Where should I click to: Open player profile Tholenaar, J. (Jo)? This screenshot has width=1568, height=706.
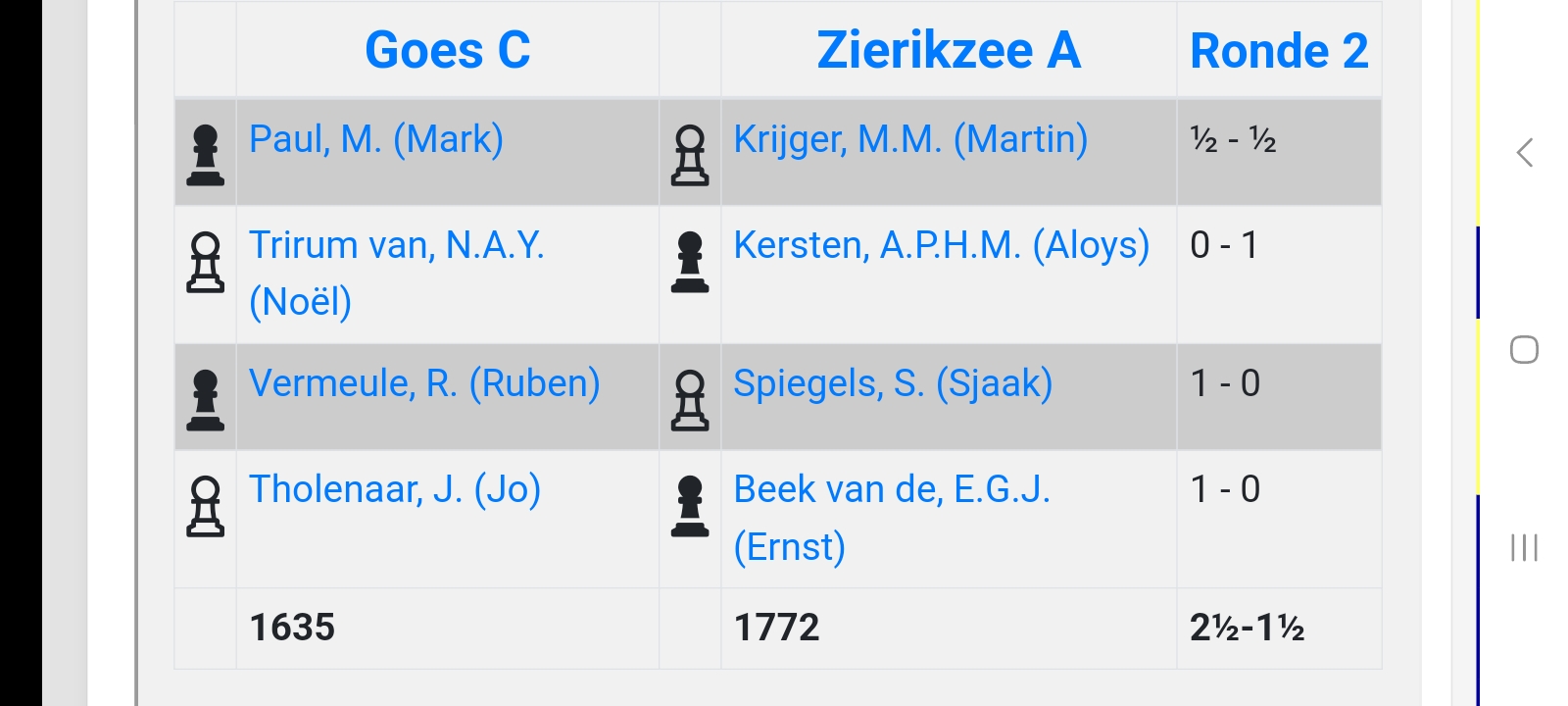click(395, 489)
